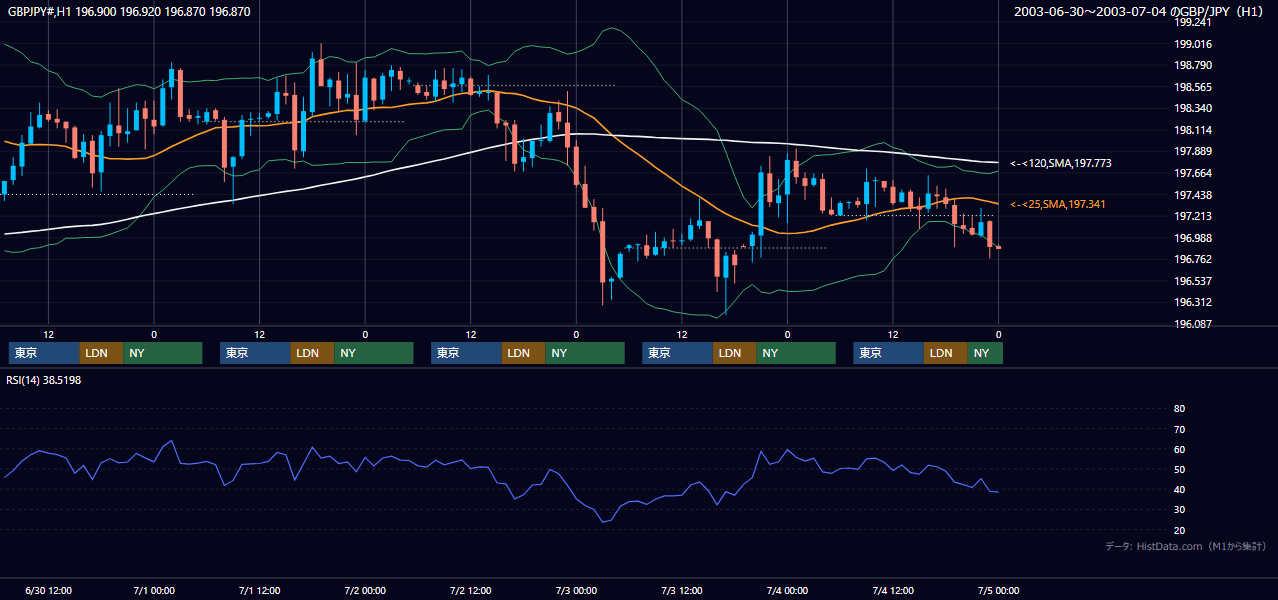
Task: Select the 7/3 12:00 time axis label
Action: click(x=681, y=590)
